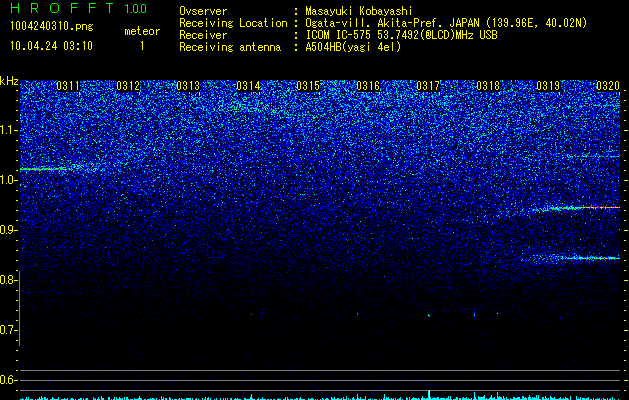Click the 0320 time marker
Image resolution: width=629 pixels, height=400 pixels.
(x=608, y=86)
